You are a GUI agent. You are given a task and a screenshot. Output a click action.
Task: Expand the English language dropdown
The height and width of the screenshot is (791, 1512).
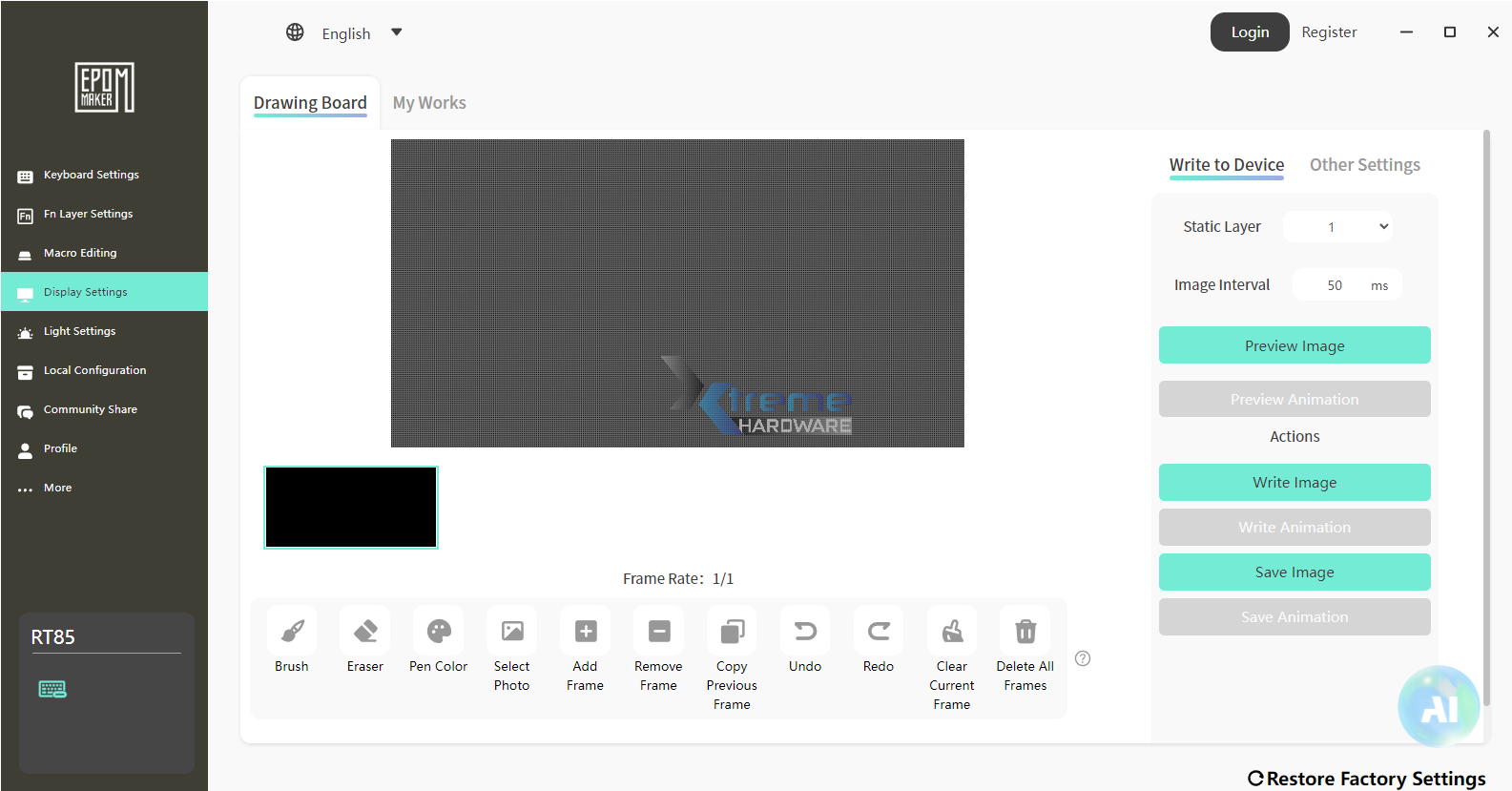click(x=397, y=33)
